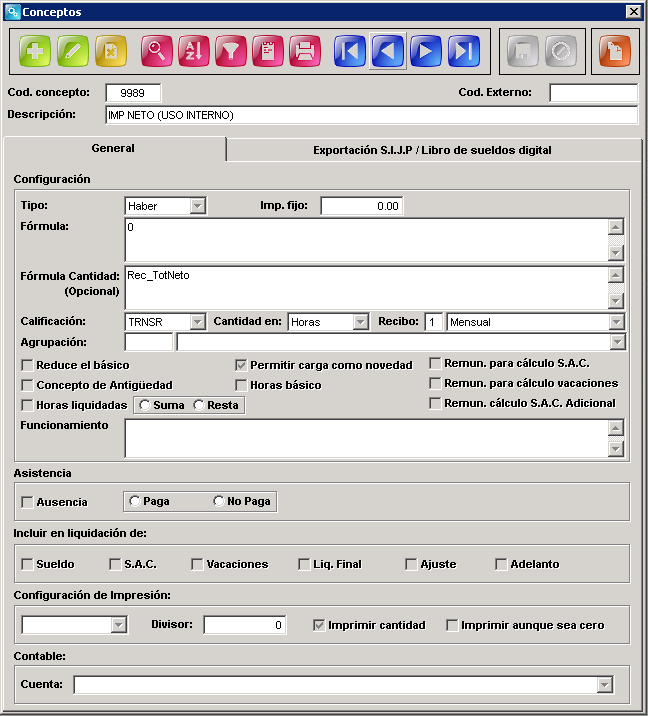Go to first record with blue arrow
The image size is (648, 716).
tap(350, 51)
